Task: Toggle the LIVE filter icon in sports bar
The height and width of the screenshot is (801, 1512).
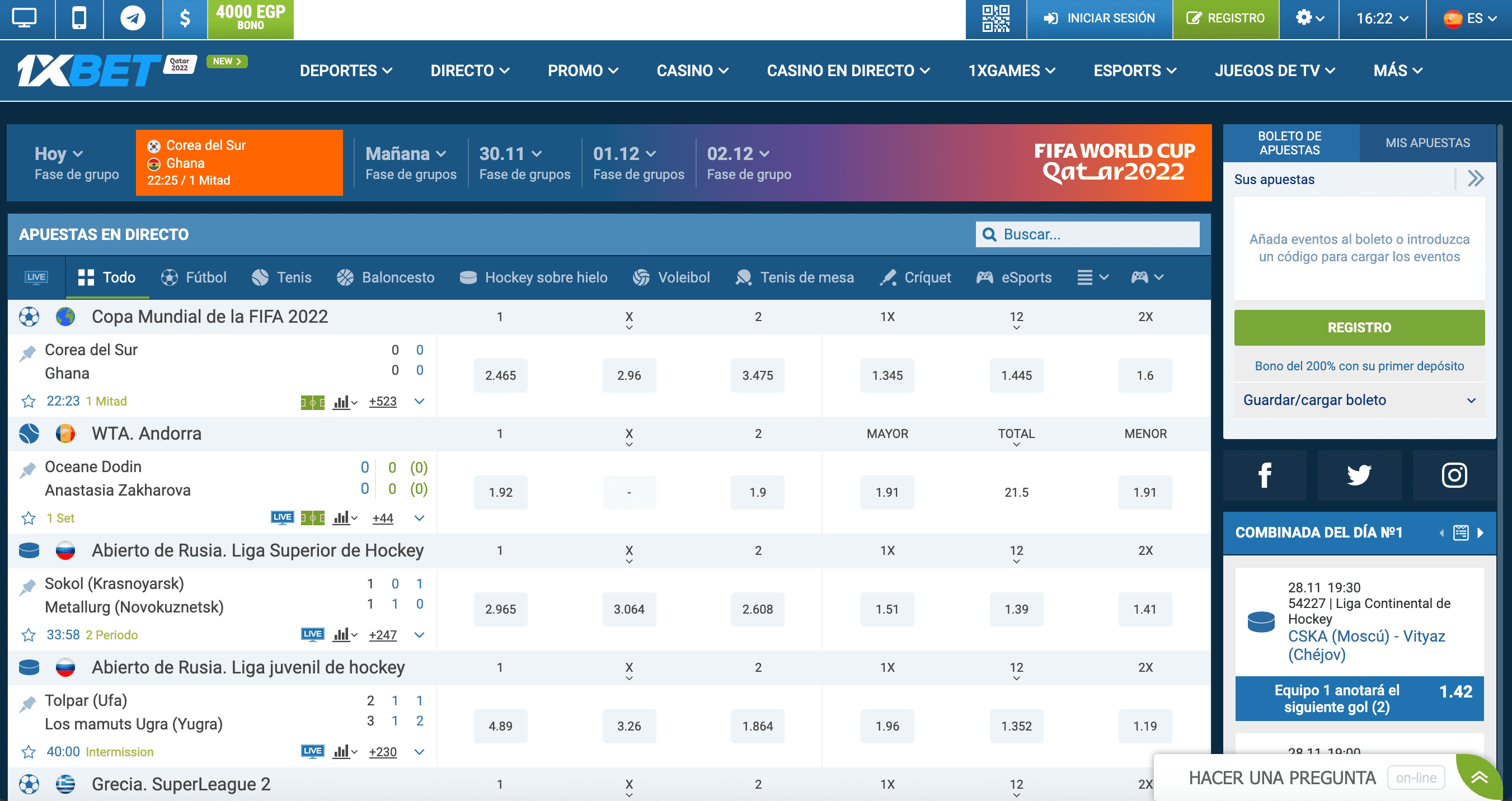Action: coord(36,277)
